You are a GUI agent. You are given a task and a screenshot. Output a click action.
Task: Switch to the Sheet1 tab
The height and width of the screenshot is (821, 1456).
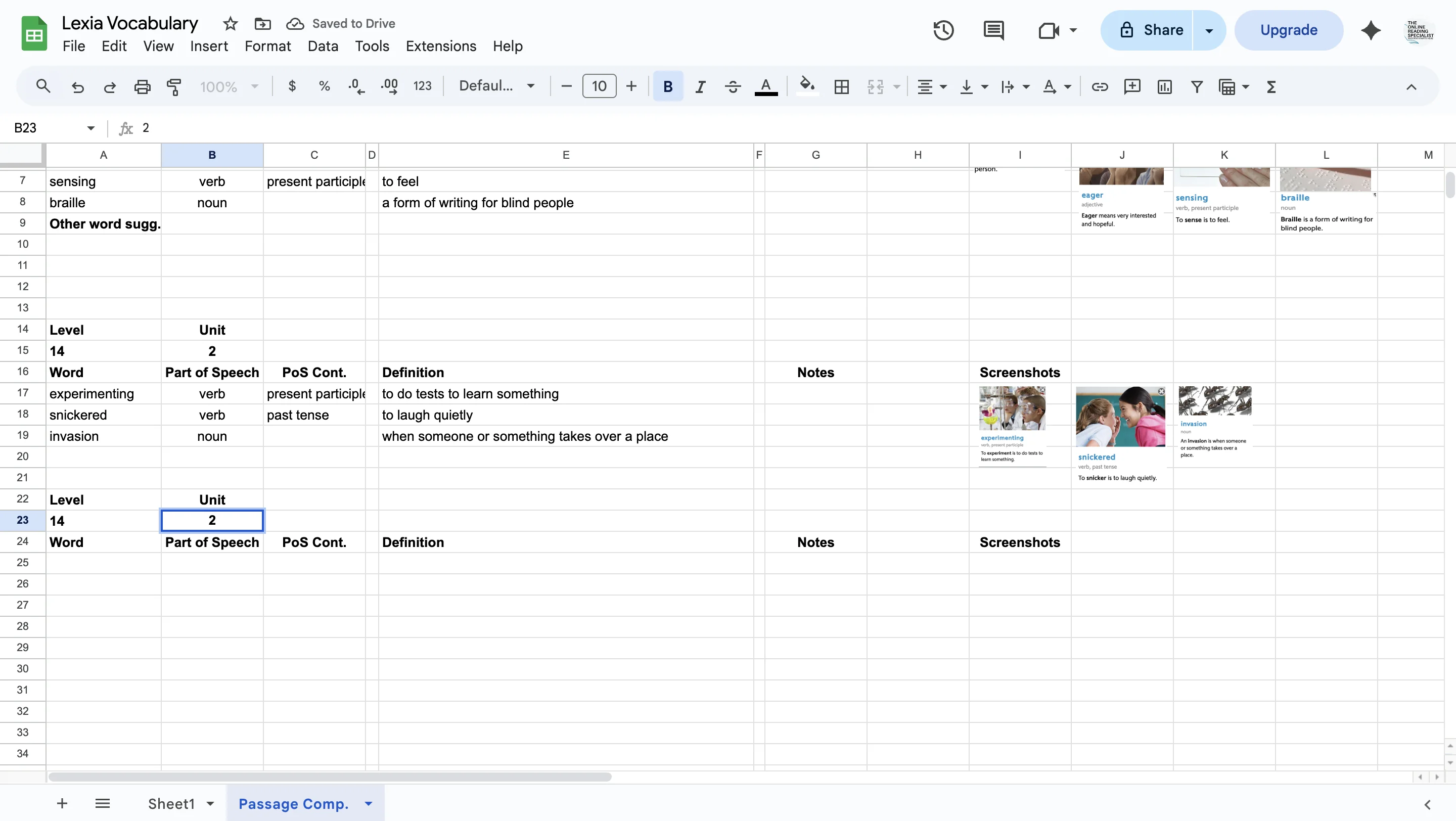tap(172, 803)
